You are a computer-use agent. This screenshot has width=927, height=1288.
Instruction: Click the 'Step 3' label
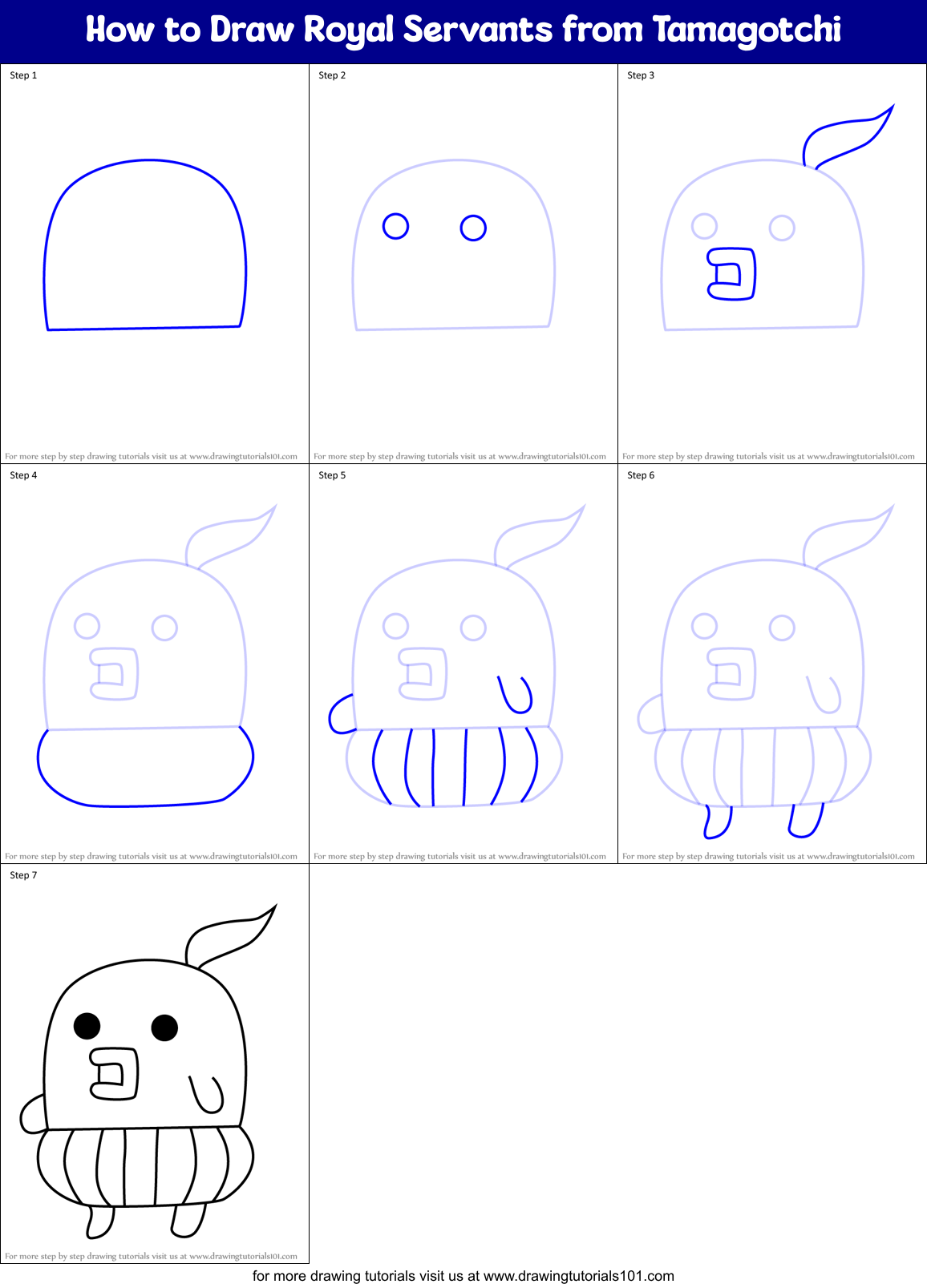tap(641, 75)
